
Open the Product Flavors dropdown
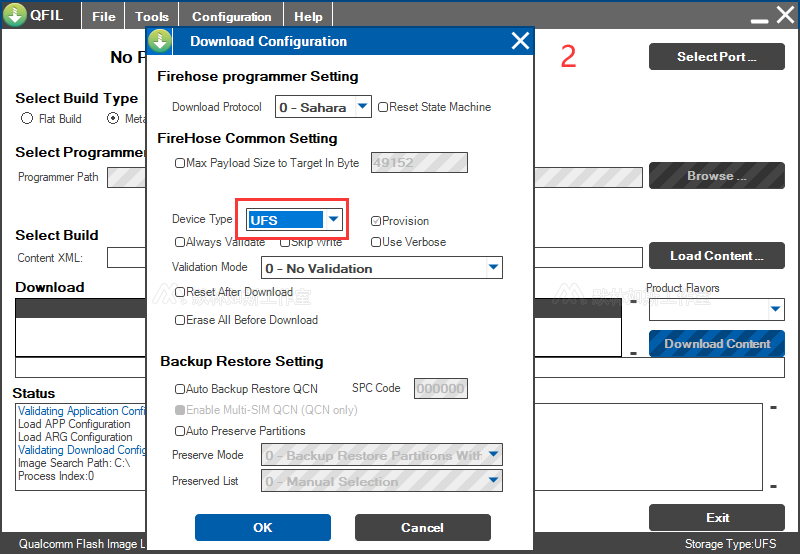click(717, 310)
